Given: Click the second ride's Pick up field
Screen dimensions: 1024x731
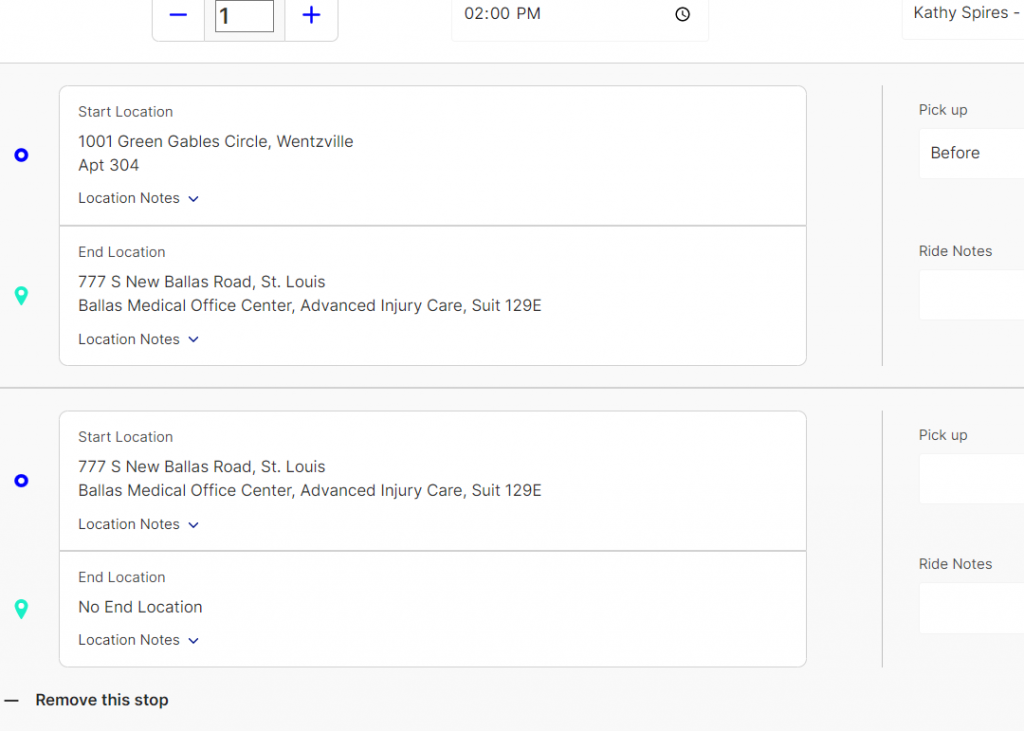Looking at the screenshot, I should coord(970,479).
